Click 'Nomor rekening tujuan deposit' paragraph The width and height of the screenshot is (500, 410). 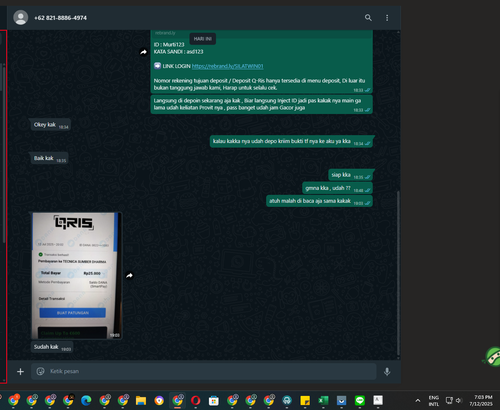pyautogui.click(x=259, y=84)
